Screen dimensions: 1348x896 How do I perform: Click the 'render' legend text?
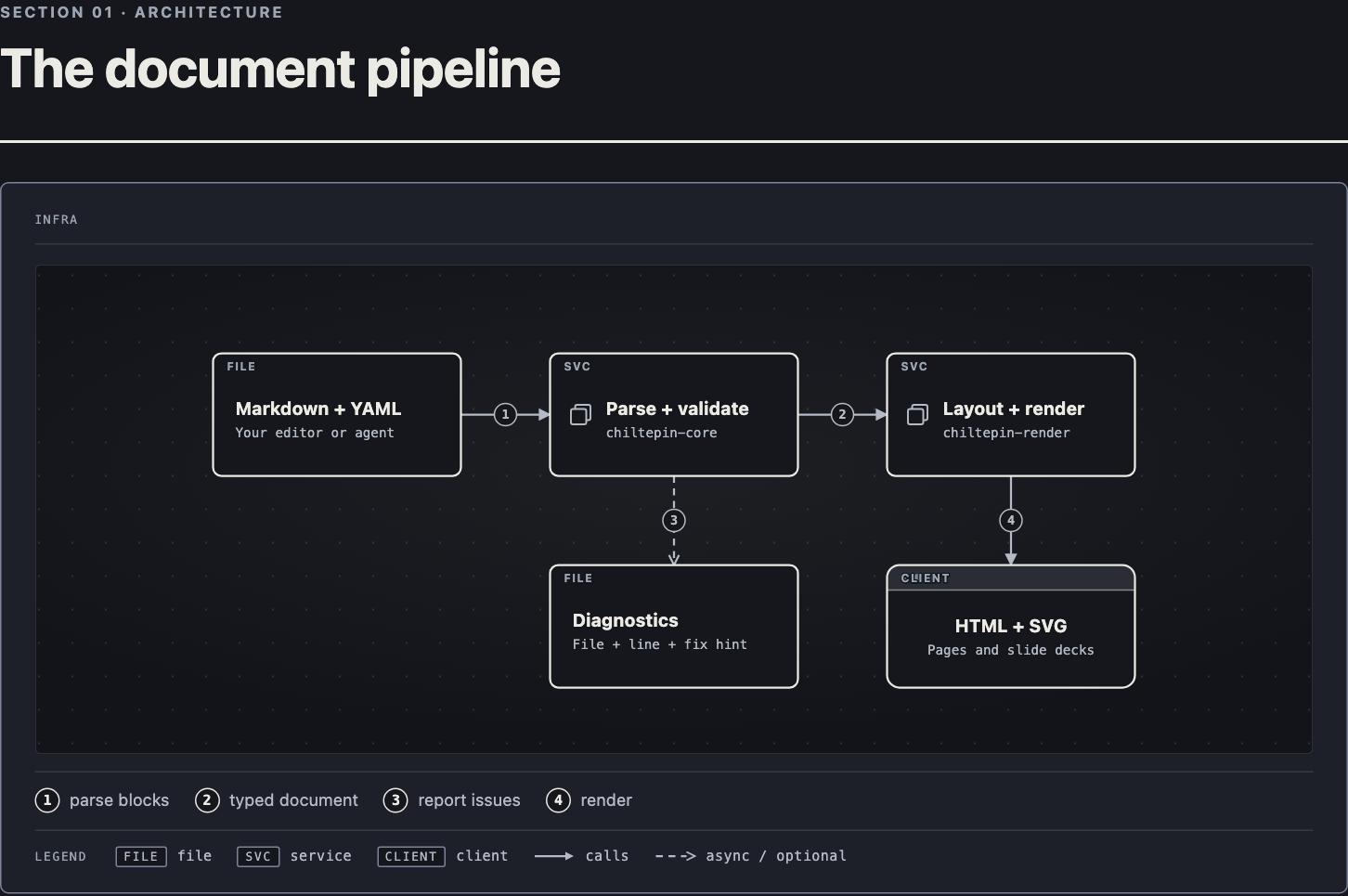pyautogui.click(x=606, y=800)
